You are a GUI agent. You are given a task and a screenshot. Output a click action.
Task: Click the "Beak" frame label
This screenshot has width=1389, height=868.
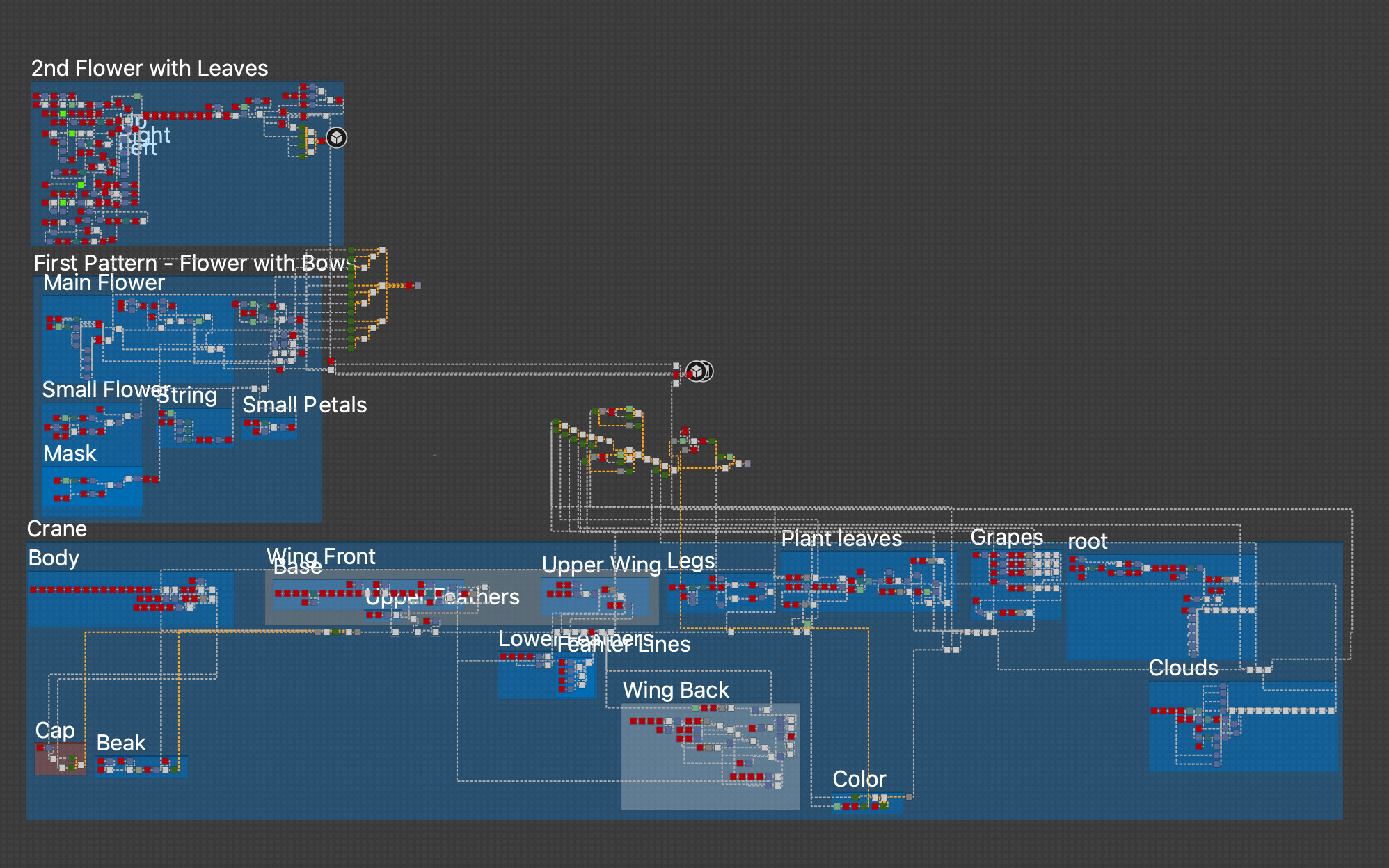click(121, 743)
